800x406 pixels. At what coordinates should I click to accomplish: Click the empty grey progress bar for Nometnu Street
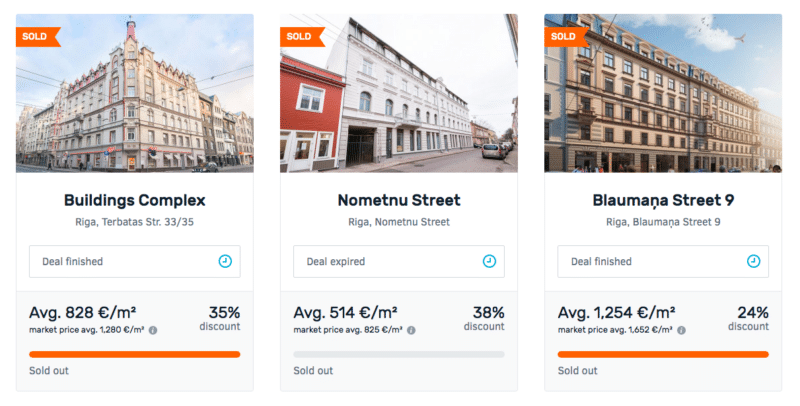pyautogui.click(x=399, y=354)
